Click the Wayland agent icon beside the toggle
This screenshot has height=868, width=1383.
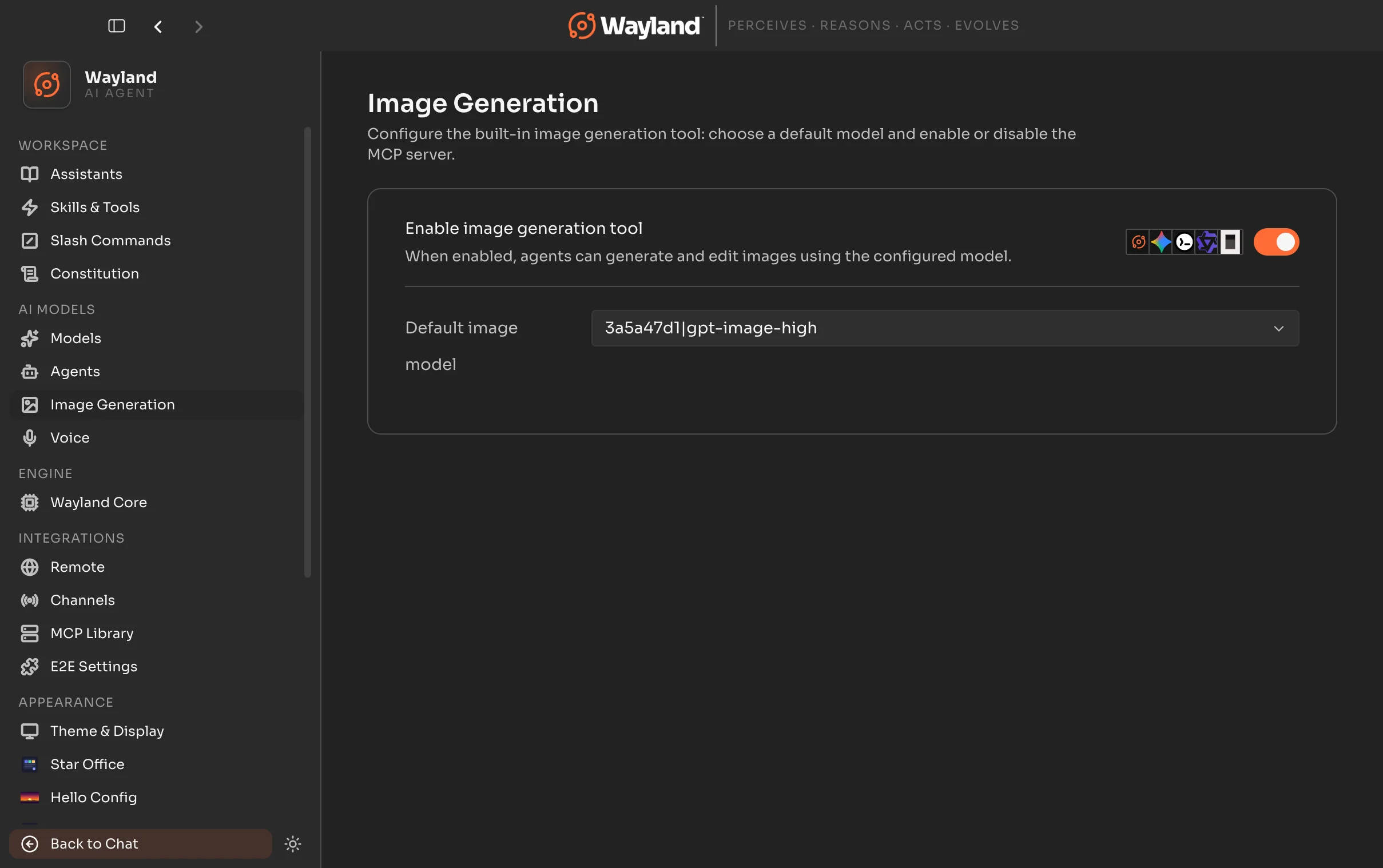click(1138, 242)
